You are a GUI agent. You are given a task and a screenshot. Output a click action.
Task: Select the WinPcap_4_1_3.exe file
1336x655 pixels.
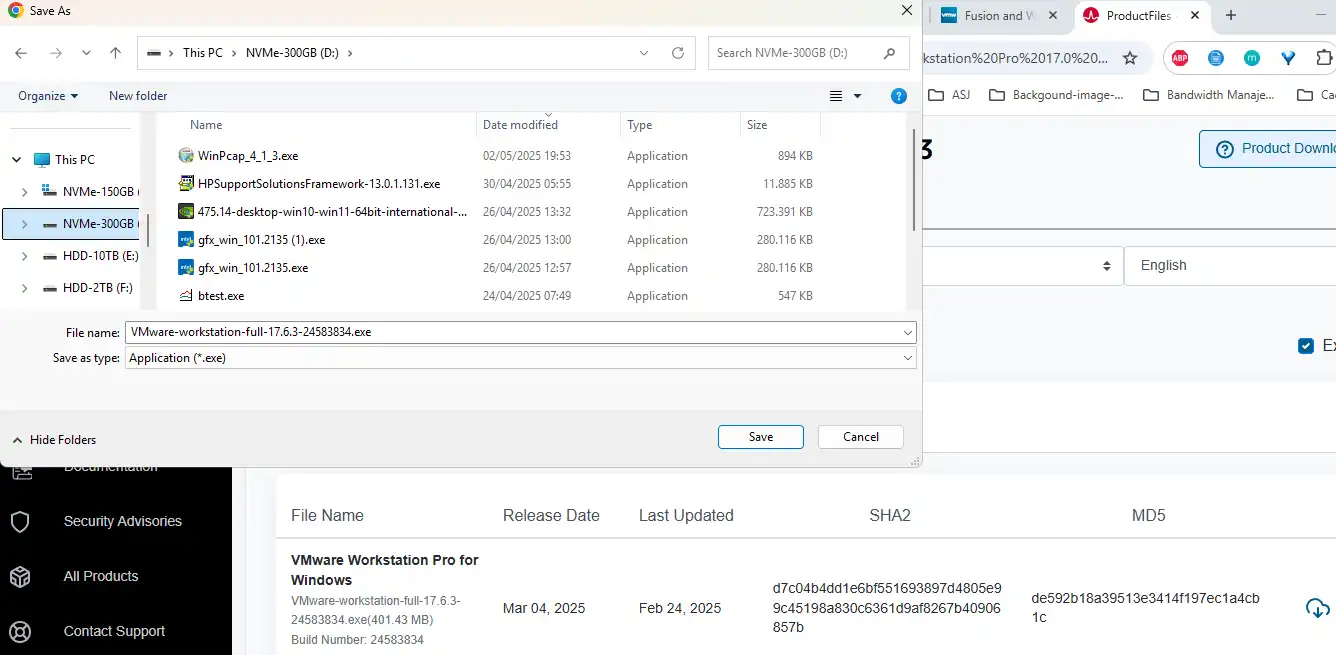(x=248, y=156)
